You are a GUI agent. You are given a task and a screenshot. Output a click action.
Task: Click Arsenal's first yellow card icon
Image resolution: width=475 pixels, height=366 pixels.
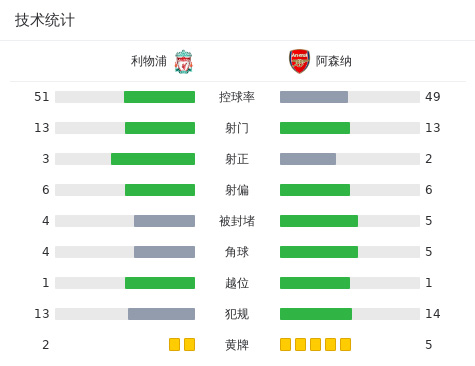tap(285, 345)
